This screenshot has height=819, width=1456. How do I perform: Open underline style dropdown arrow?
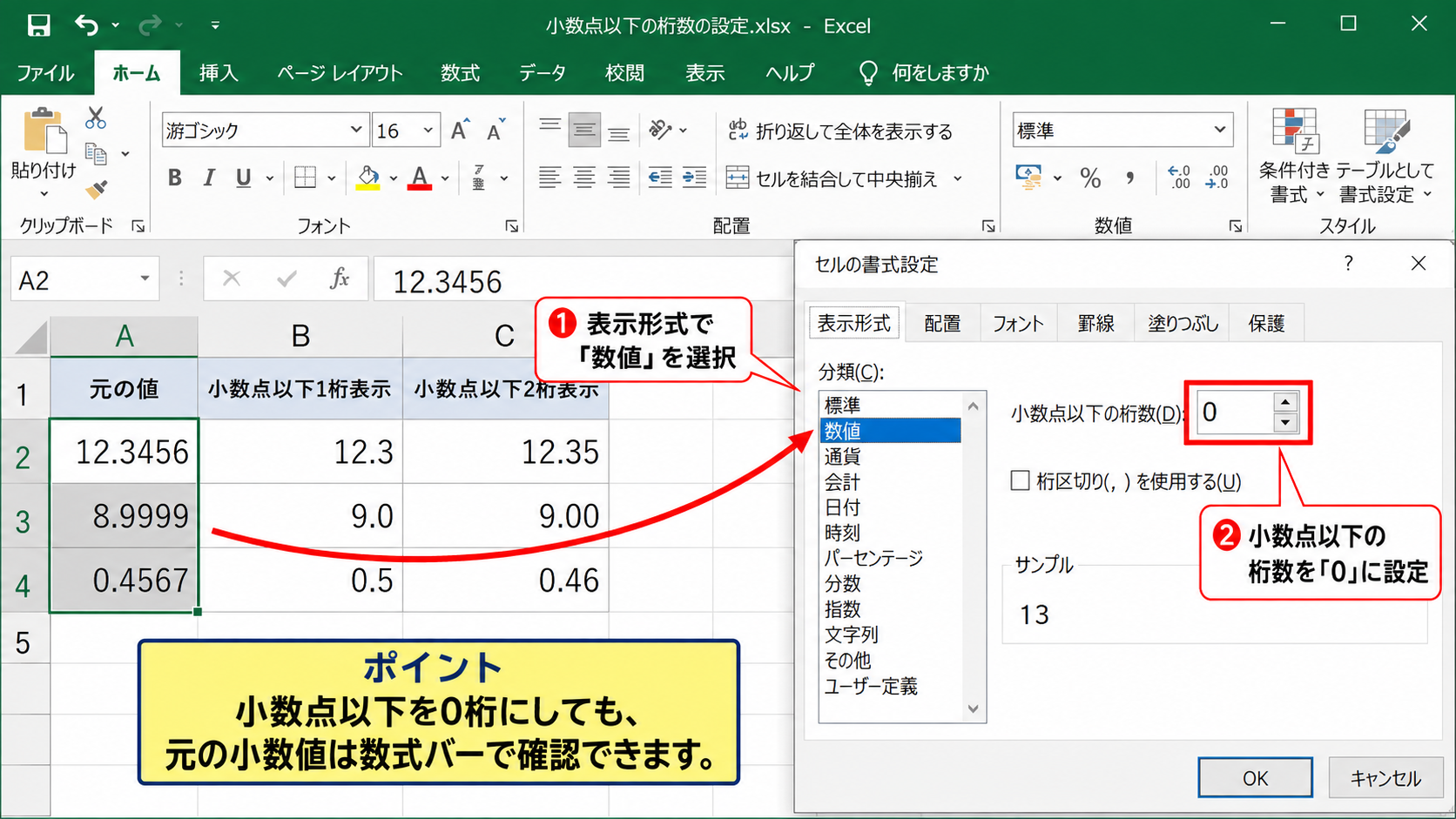(270, 178)
